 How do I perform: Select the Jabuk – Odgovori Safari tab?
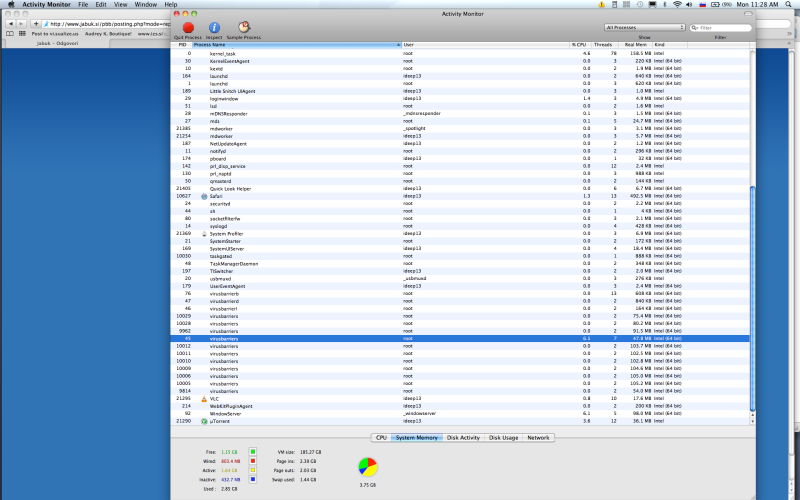click(57, 43)
